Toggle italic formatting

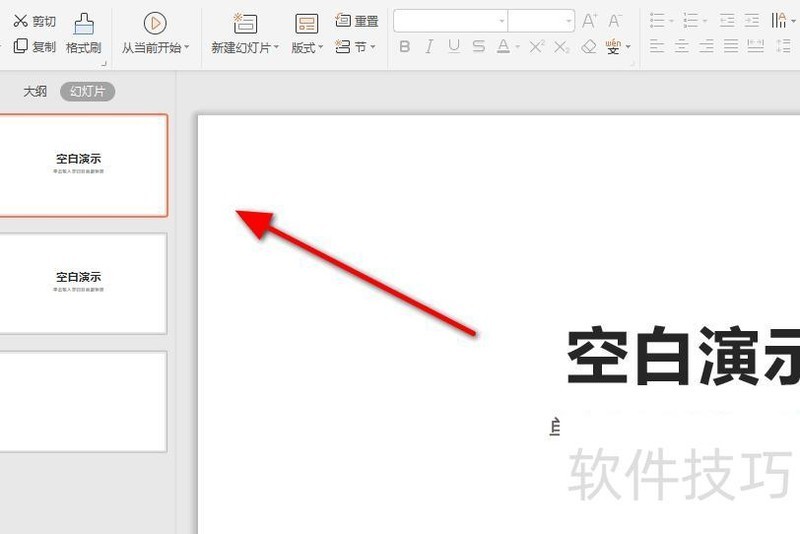coord(429,47)
